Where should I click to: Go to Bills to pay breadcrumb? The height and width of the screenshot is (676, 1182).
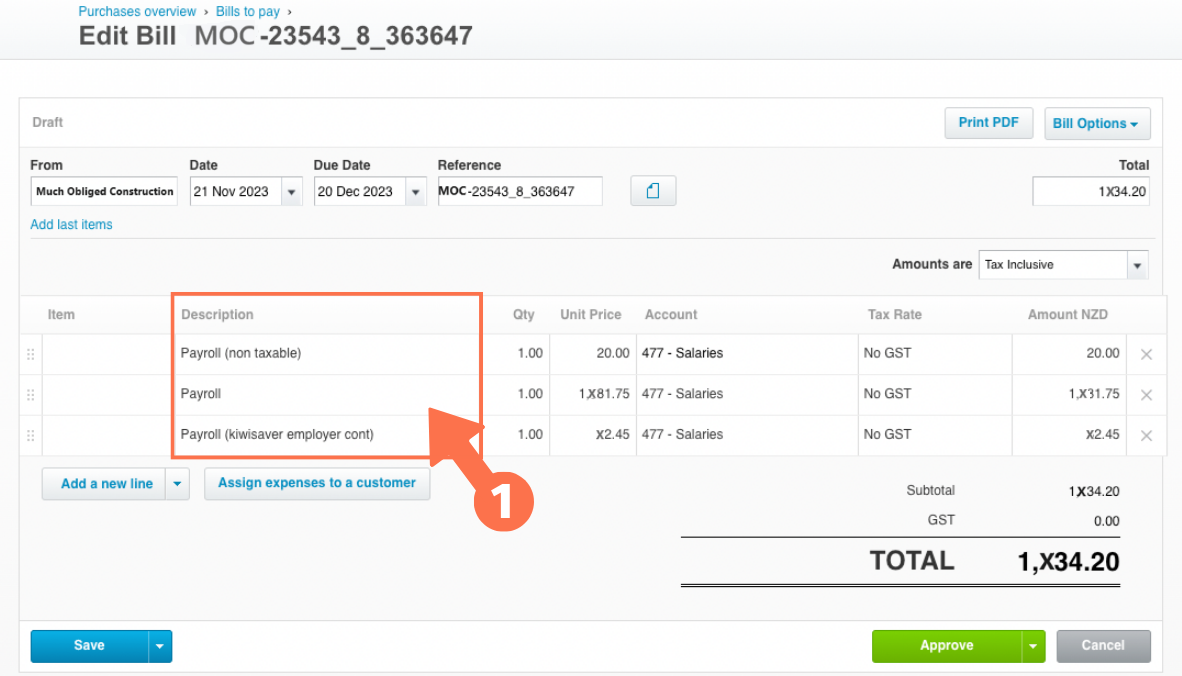247,11
